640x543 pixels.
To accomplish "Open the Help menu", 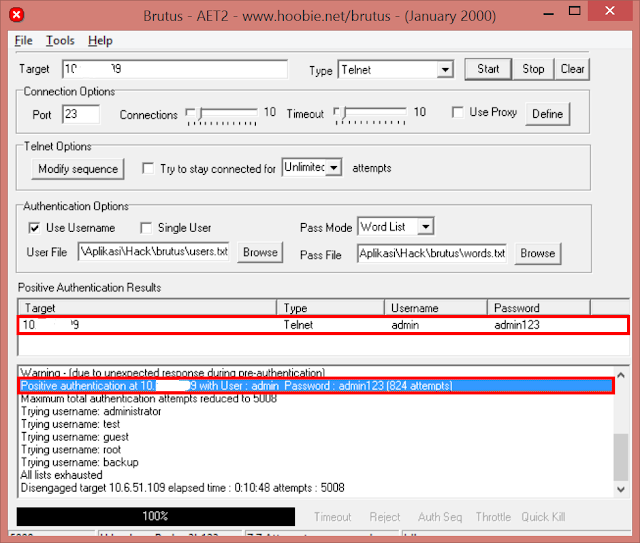I will 100,40.
